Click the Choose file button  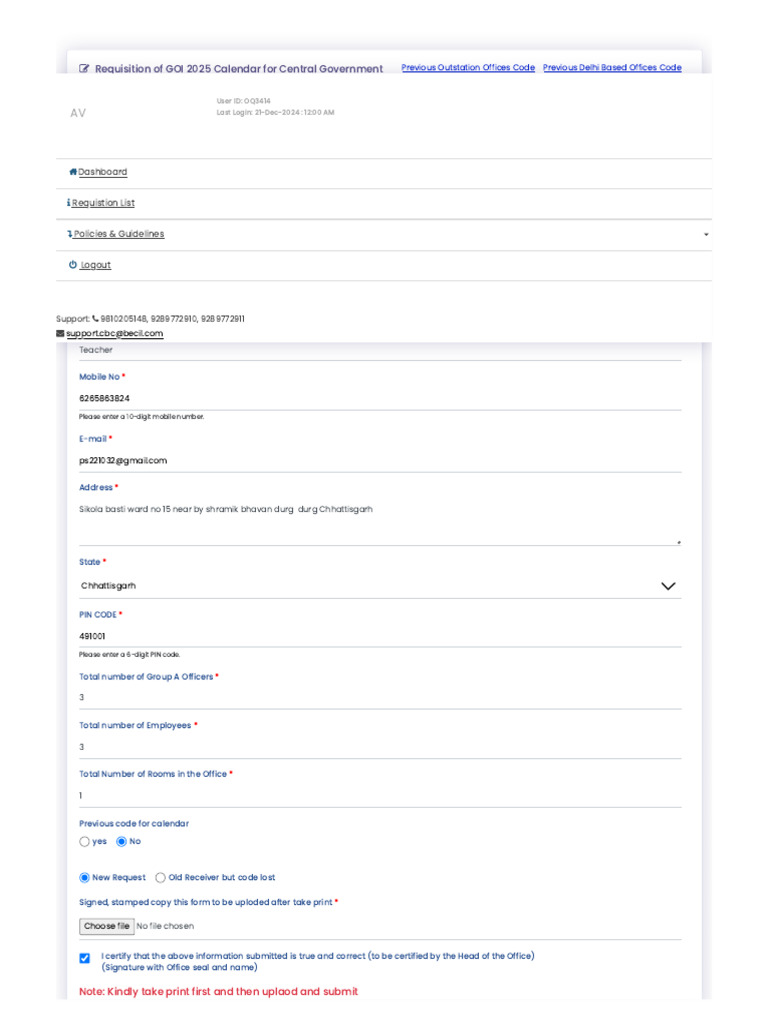(x=107, y=926)
